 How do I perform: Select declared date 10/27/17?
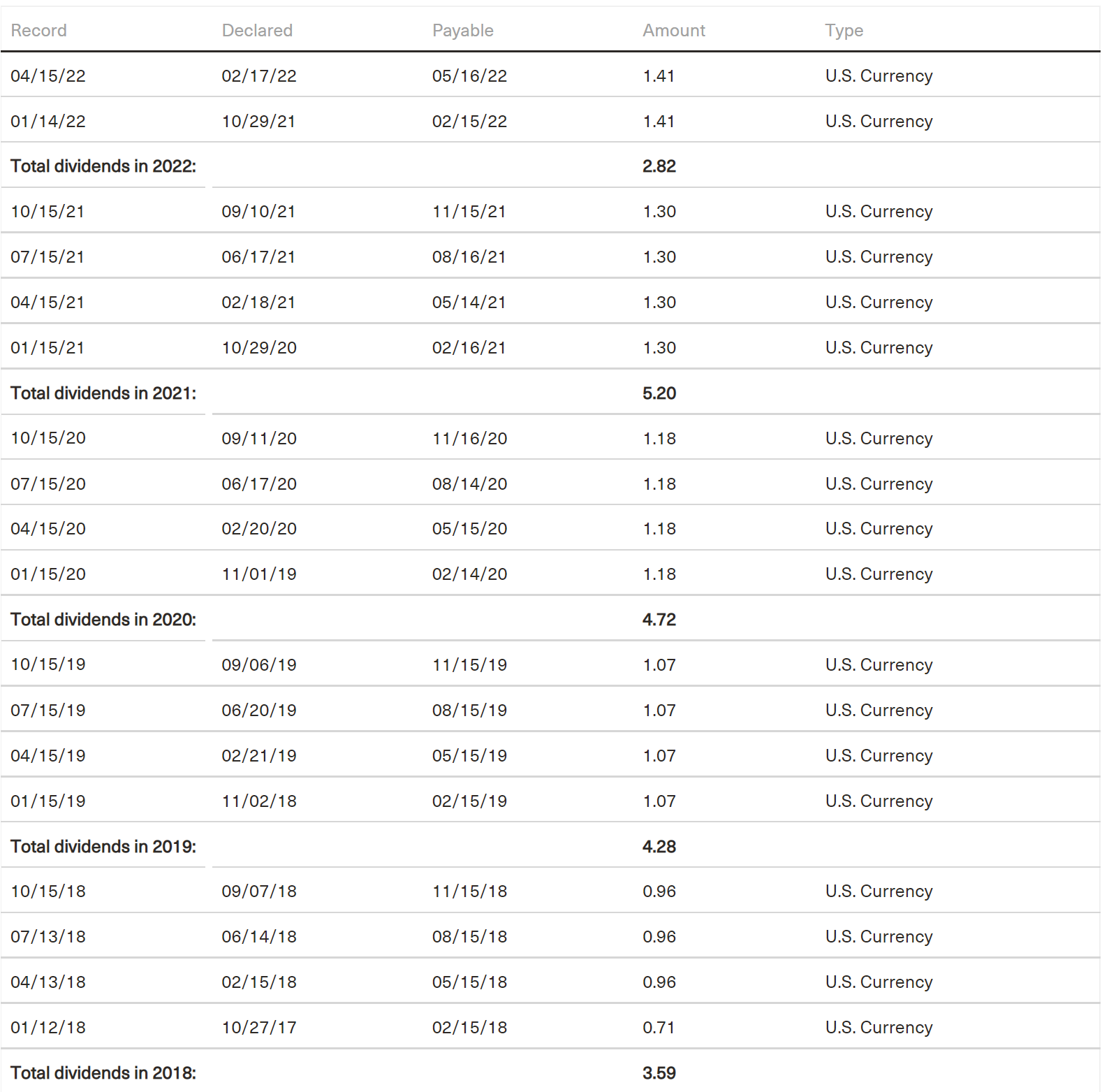[259, 1028]
